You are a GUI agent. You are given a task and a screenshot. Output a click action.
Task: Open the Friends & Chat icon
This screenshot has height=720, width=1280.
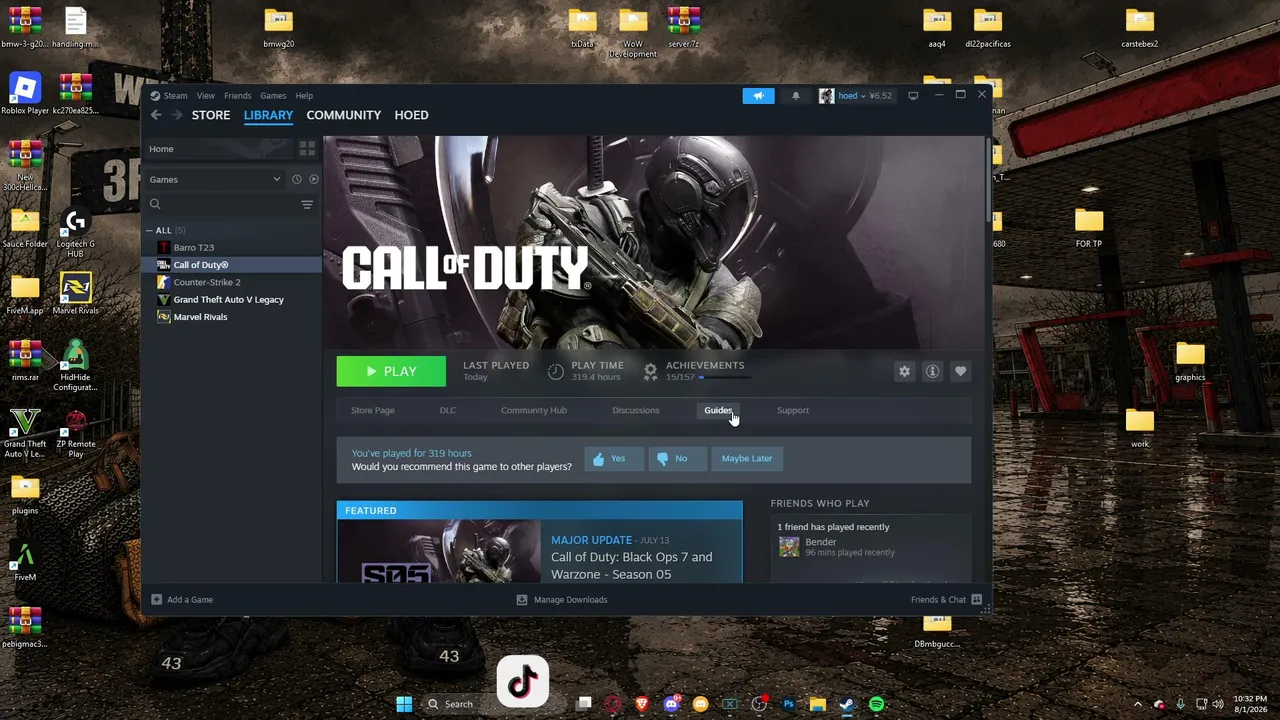pos(976,600)
